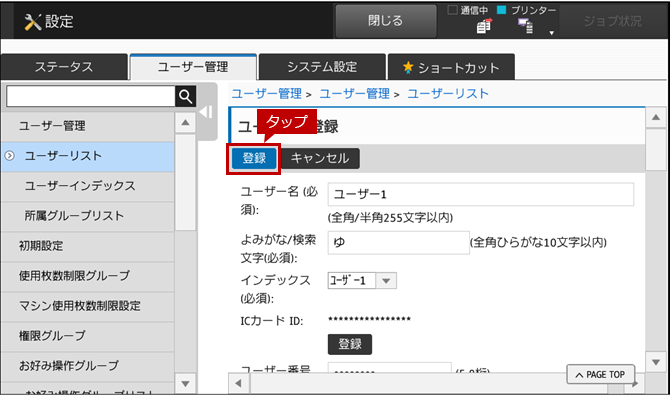Open 所属グループリスト in the sidebar
Screen dimensions: 670x396
click(88, 216)
